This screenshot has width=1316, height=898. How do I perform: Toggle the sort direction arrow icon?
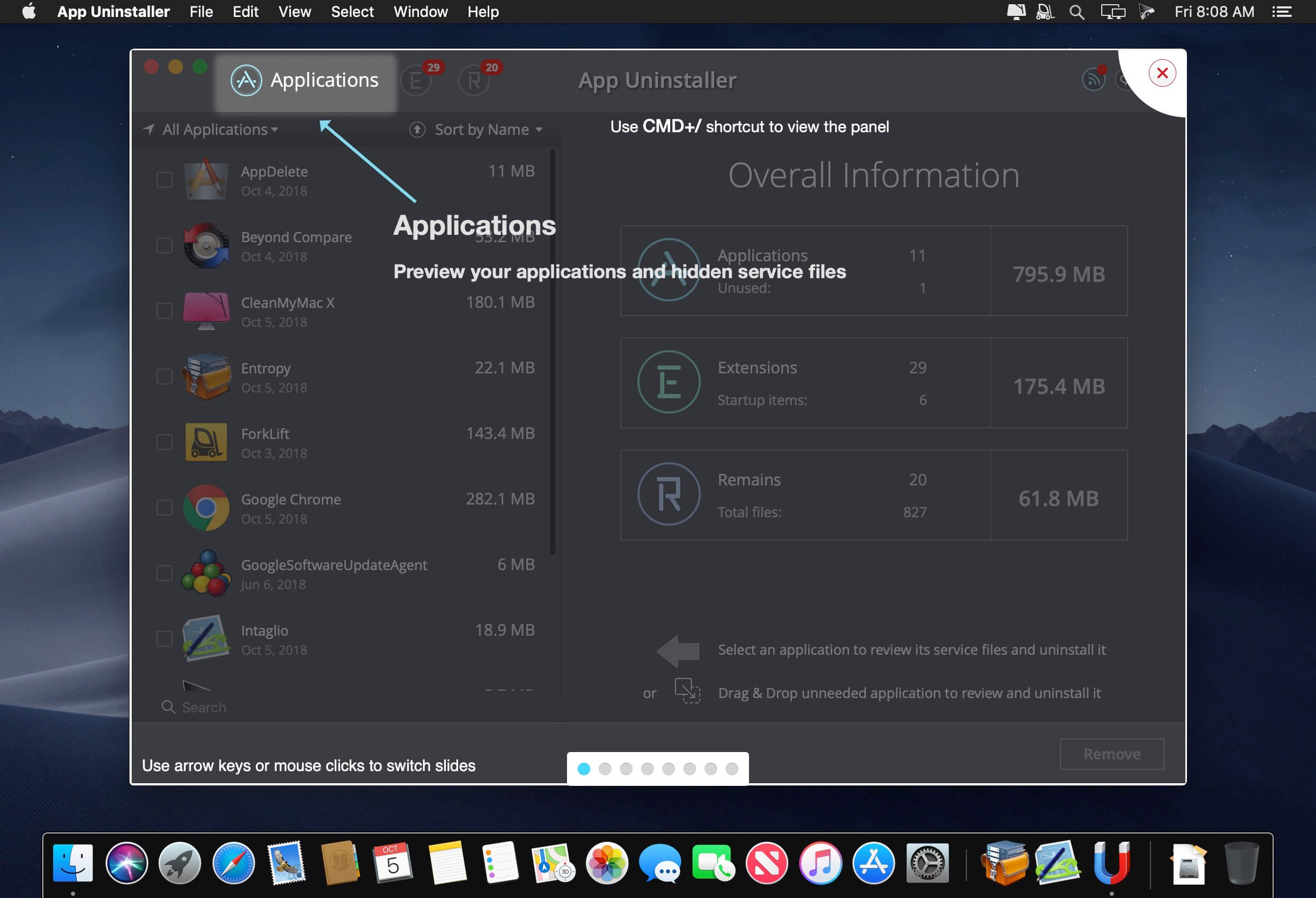click(x=417, y=130)
